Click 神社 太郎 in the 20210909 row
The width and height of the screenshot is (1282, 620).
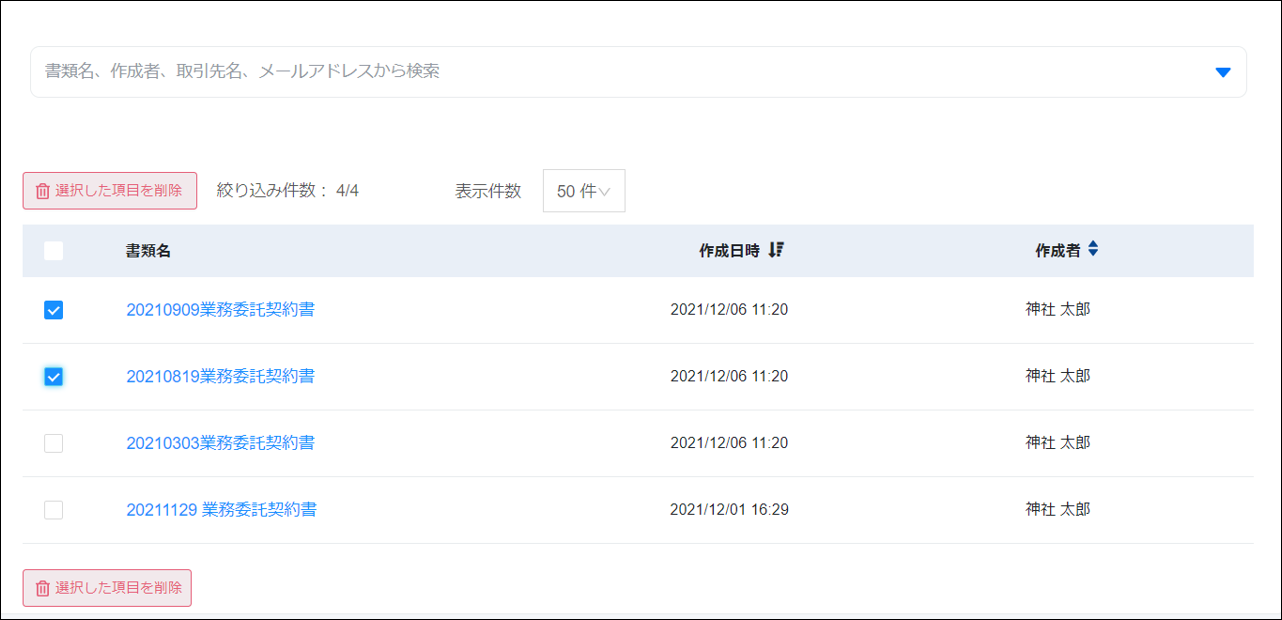(1057, 310)
